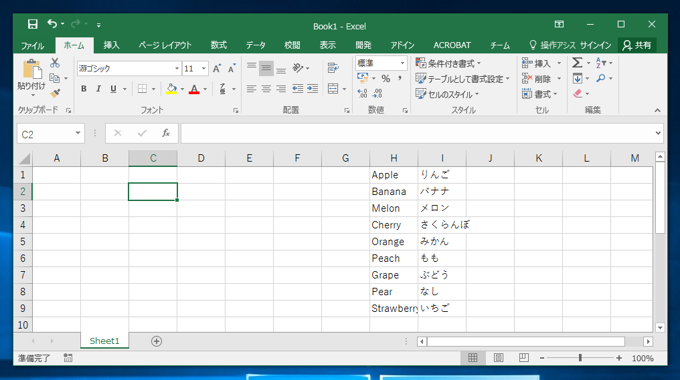Click the formula bar input field

[x=417, y=134]
